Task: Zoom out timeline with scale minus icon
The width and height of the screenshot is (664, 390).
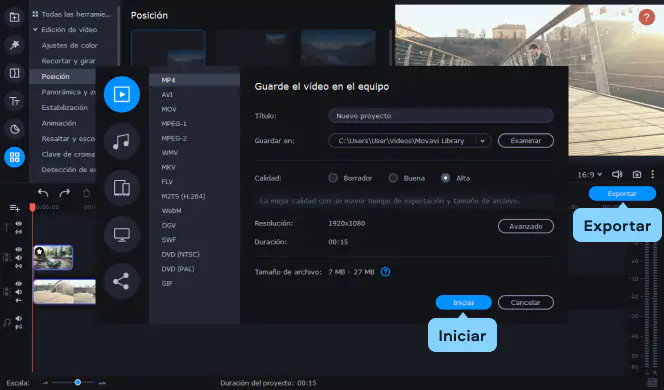Action: pos(45,383)
